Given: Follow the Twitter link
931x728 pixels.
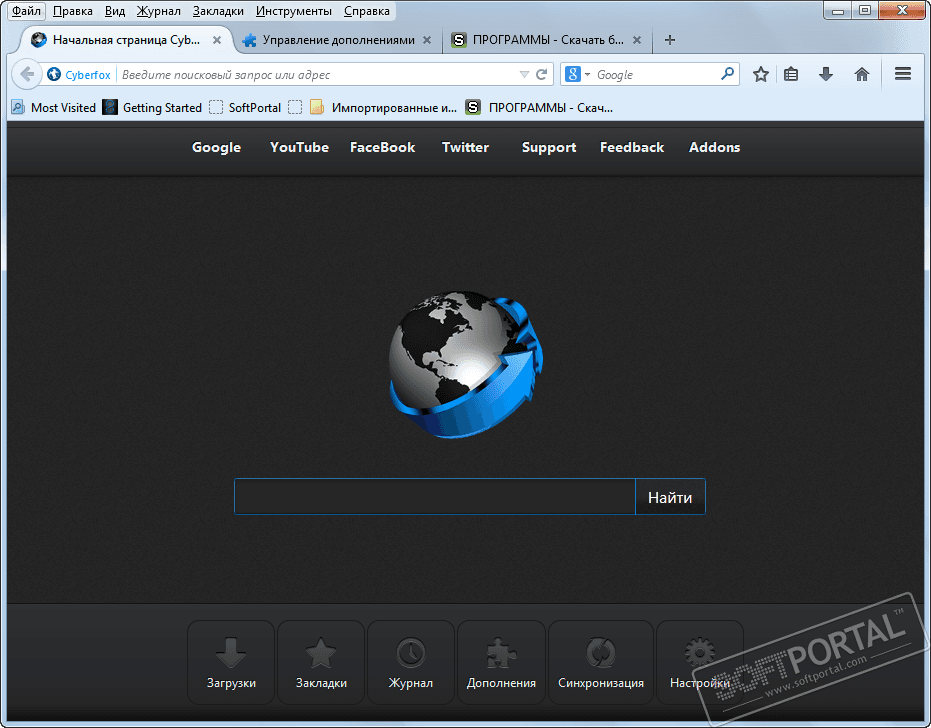Looking at the screenshot, I should click(x=466, y=147).
